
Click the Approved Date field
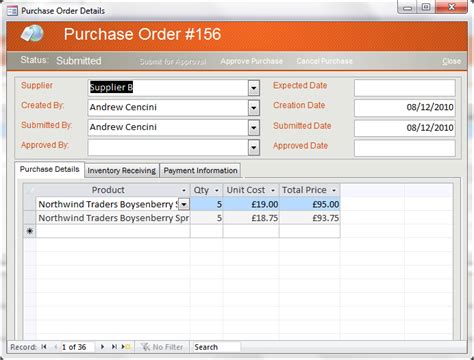(404, 148)
